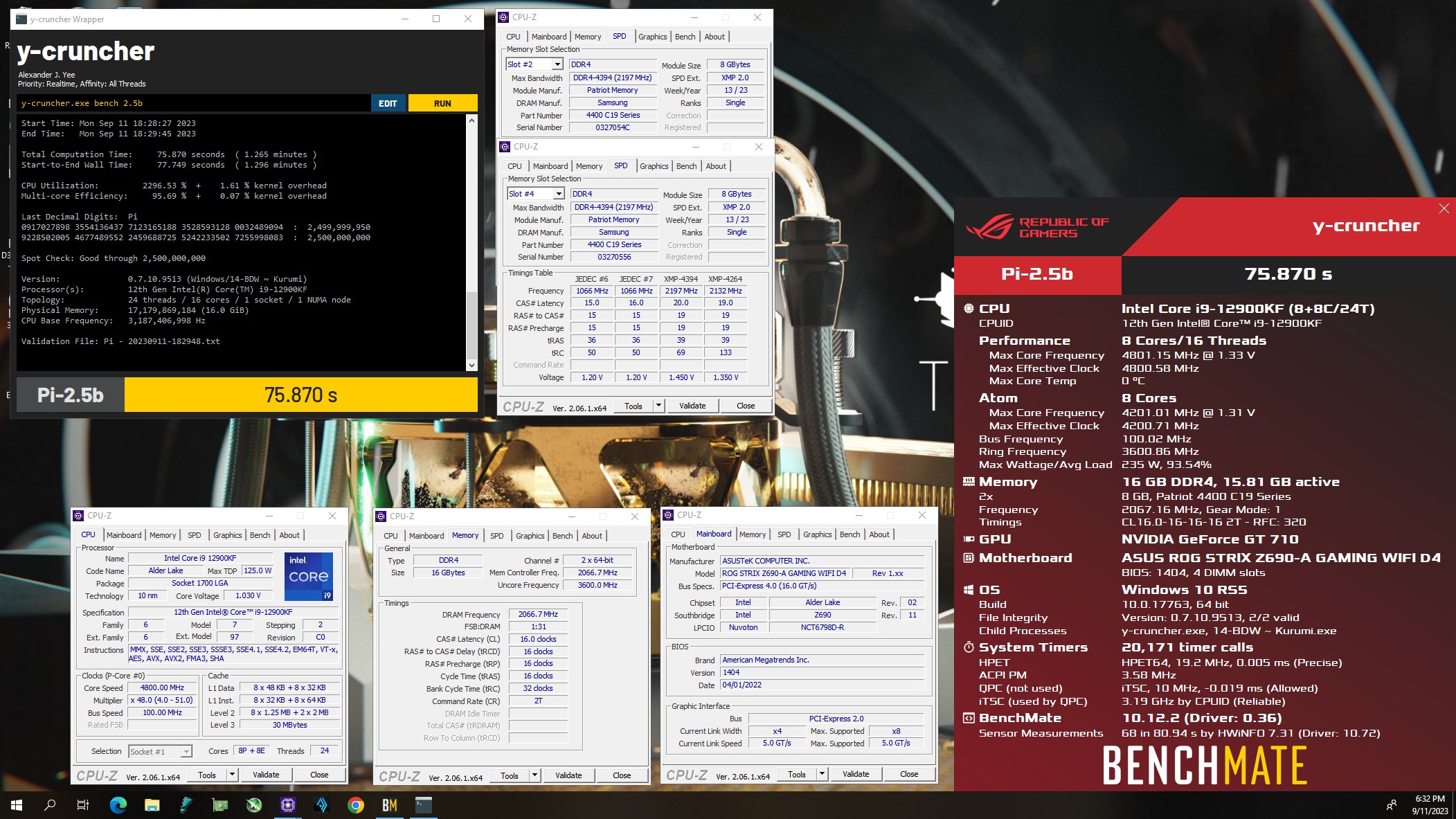Click the y-cruncher Wrapper title bar icon
Image resolution: width=1456 pixels, height=819 pixels.
[x=21, y=19]
